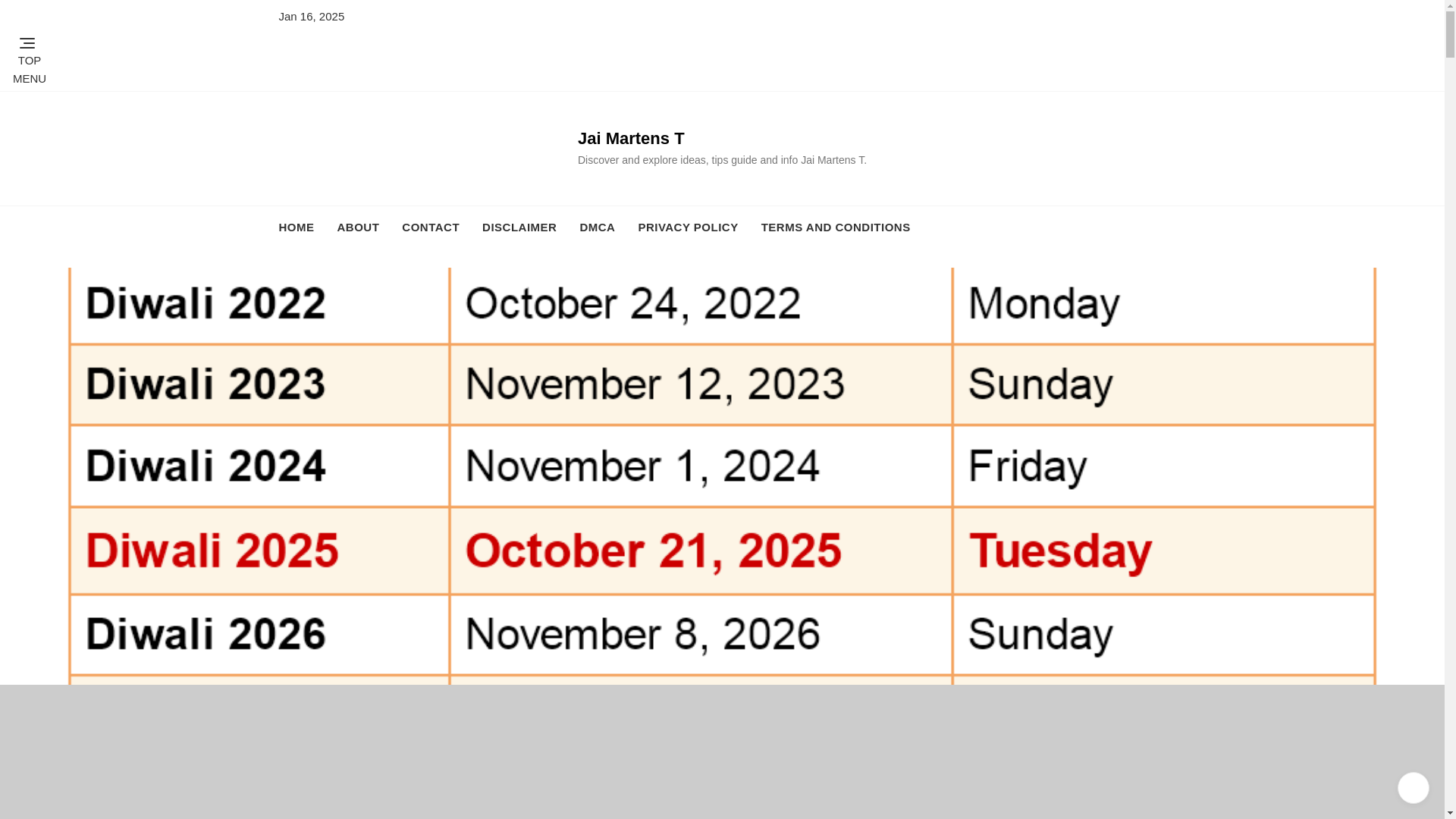Click the Diwali dates table image
This screenshot has height=819, width=1456.
pyautogui.click(x=722, y=475)
